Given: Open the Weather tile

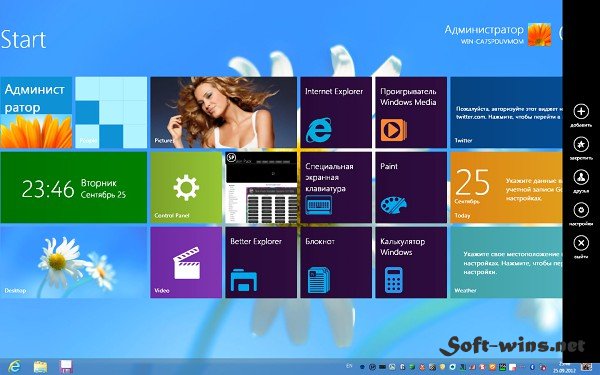Looking at the screenshot, I should (506, 262).
